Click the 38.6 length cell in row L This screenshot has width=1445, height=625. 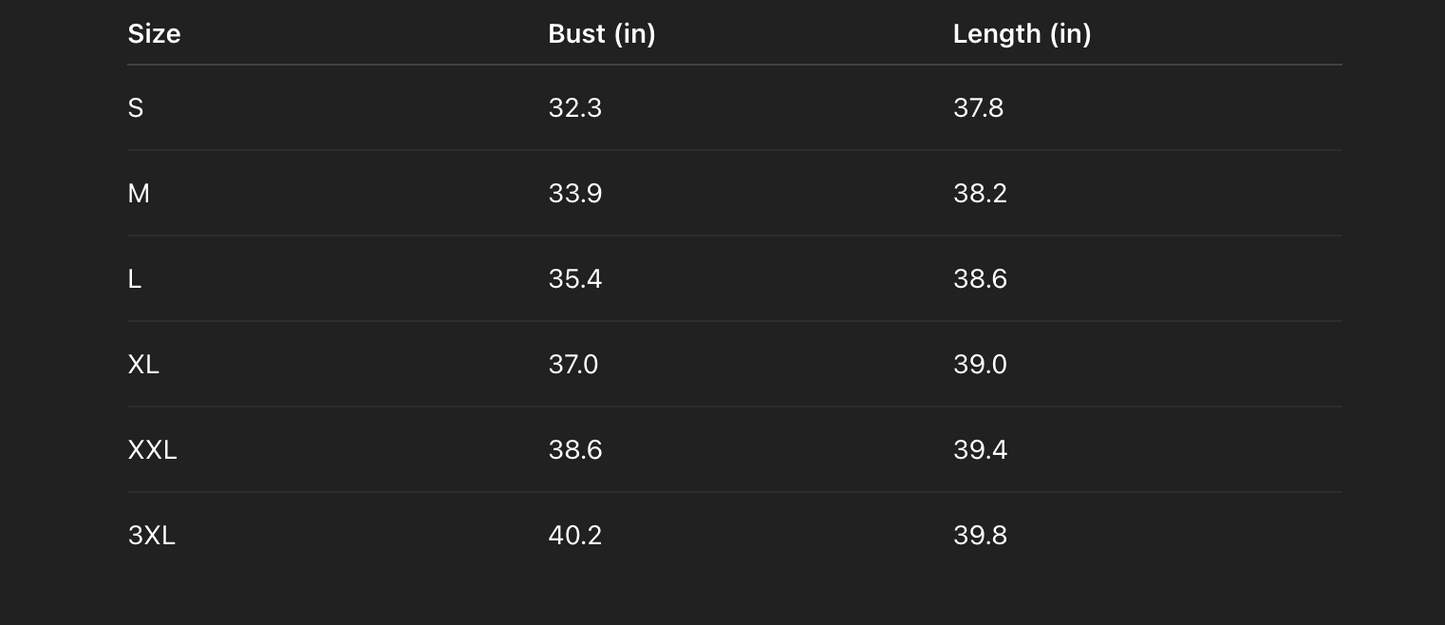point(979,279)
